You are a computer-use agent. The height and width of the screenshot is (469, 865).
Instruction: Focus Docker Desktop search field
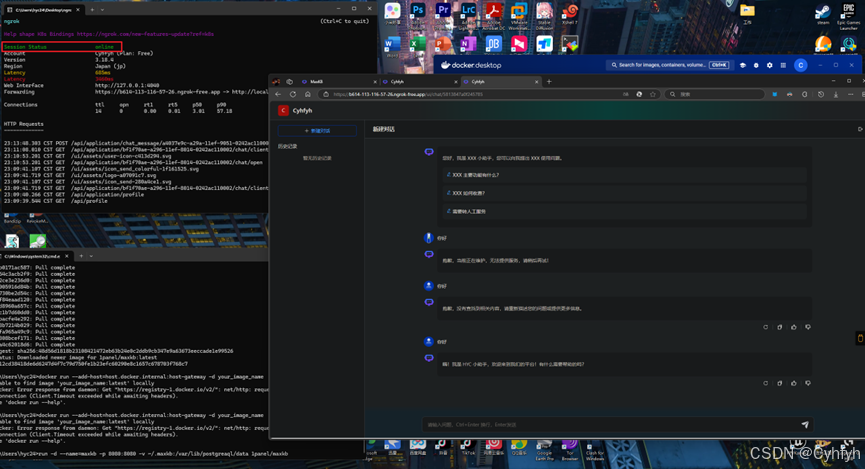click(670, 65)
